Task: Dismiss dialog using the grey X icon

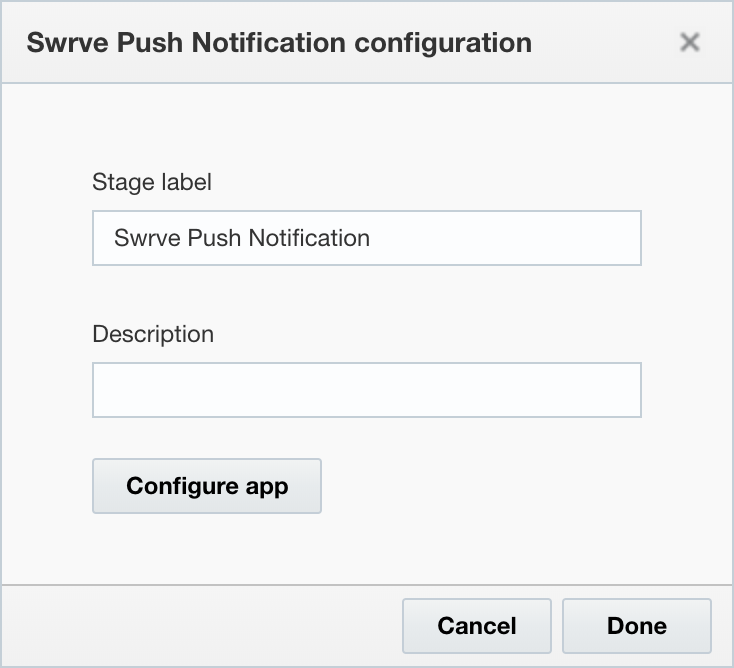Action: [690, 42]
